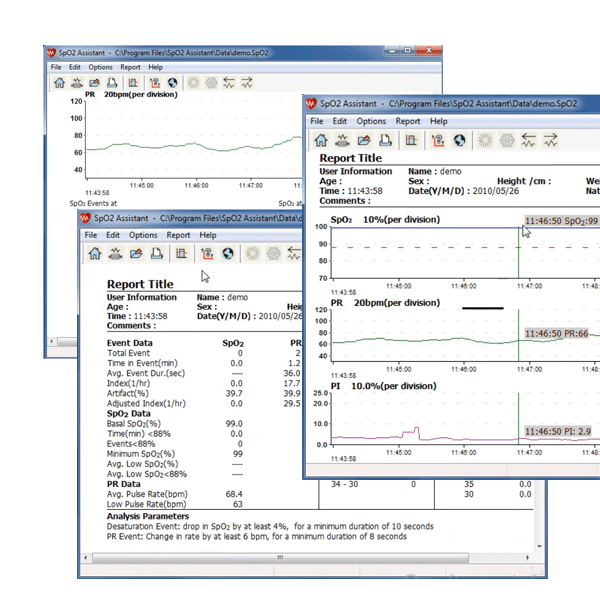Click open-folder icon in the back PR-only window

(x=94, y=84)
